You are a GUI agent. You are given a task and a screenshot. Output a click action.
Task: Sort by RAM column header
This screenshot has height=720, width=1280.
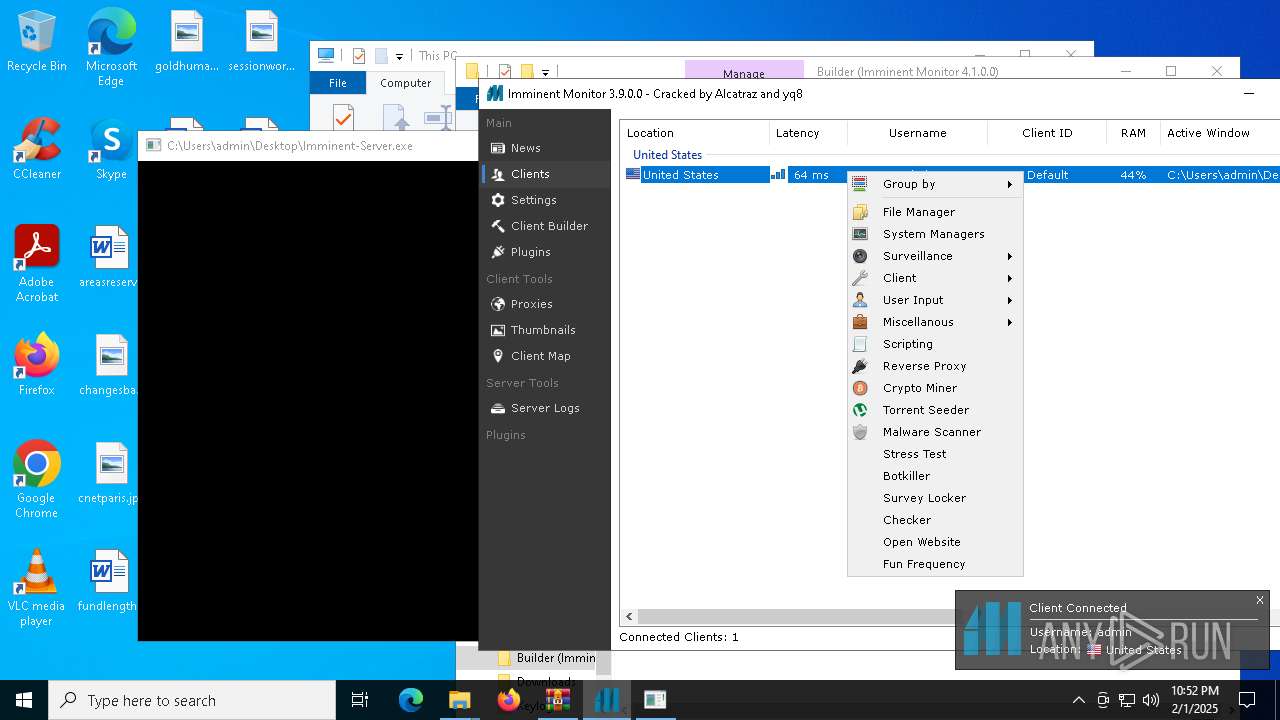(x=1133, y=133)
